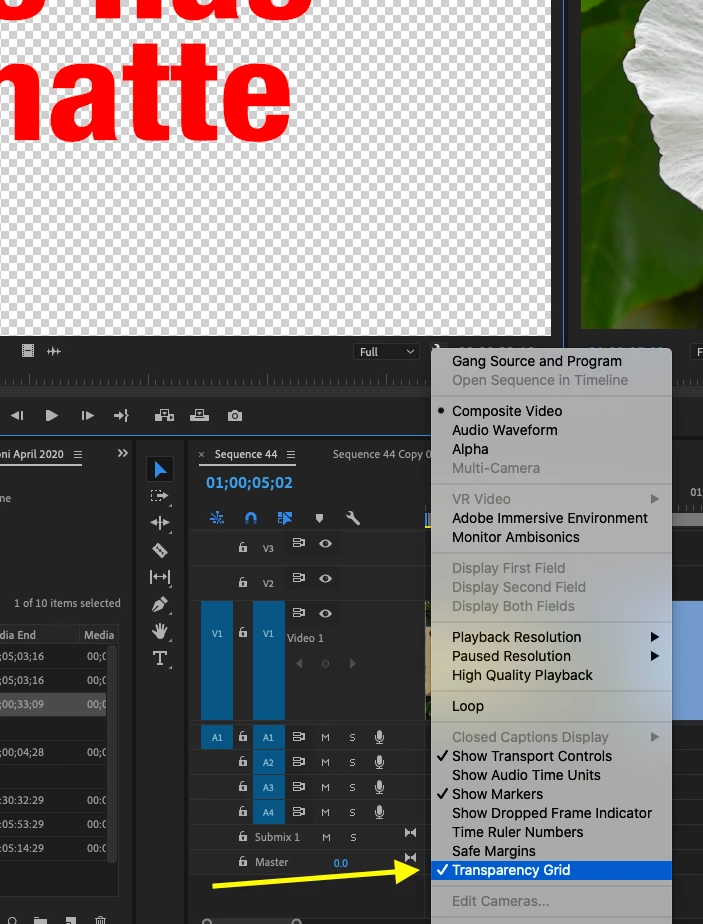Select the Razor tool
Screen dimensions: 703x924
(x=160, y=550)
